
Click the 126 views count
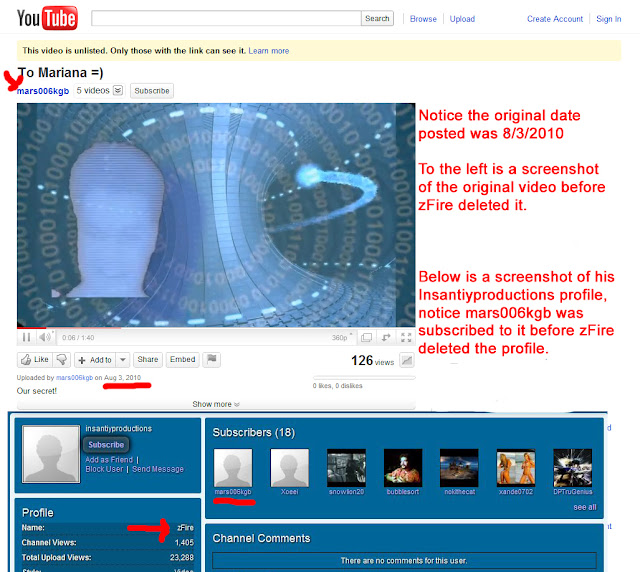coord(372,361)
